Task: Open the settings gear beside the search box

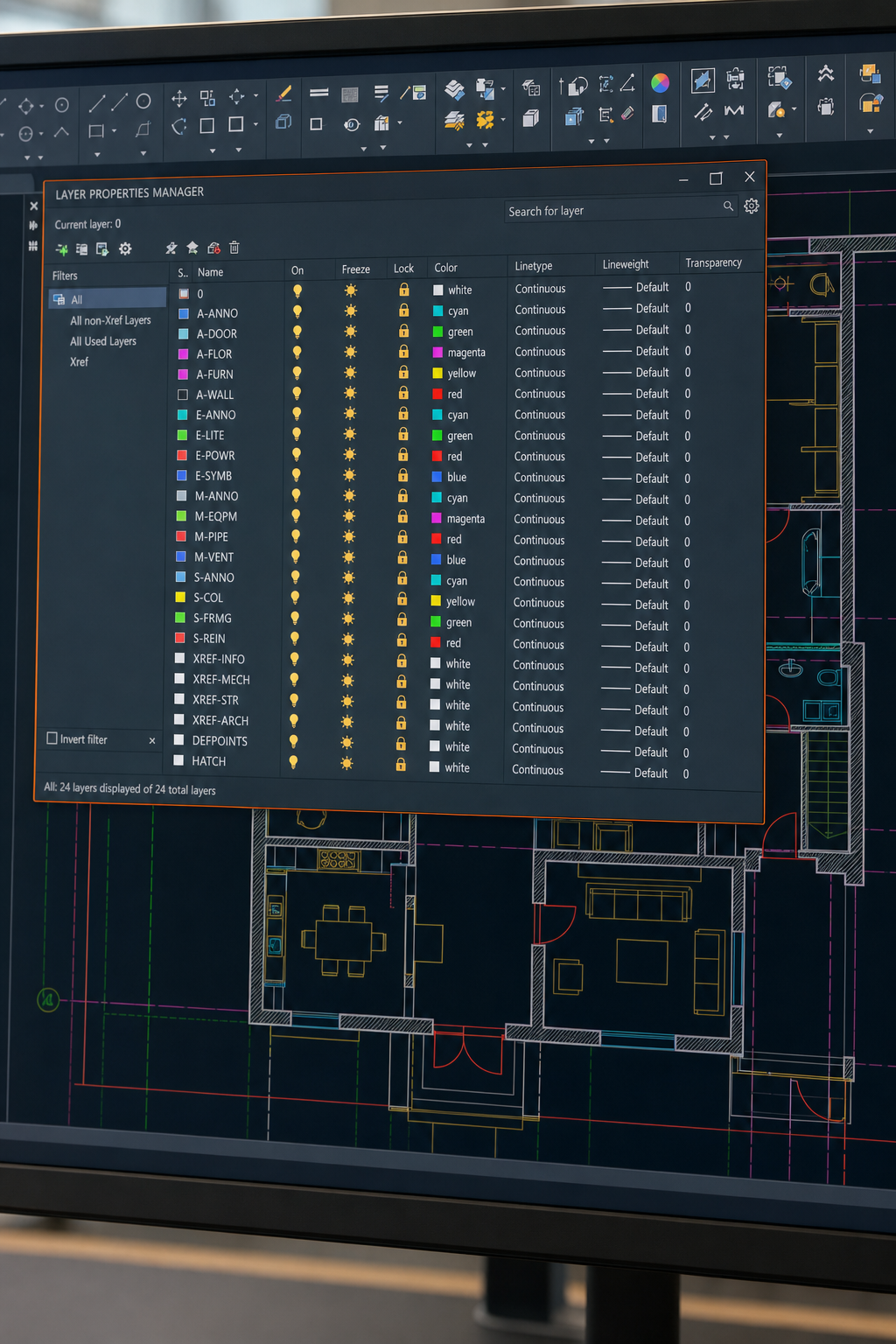Action: [x=752, y=206]
